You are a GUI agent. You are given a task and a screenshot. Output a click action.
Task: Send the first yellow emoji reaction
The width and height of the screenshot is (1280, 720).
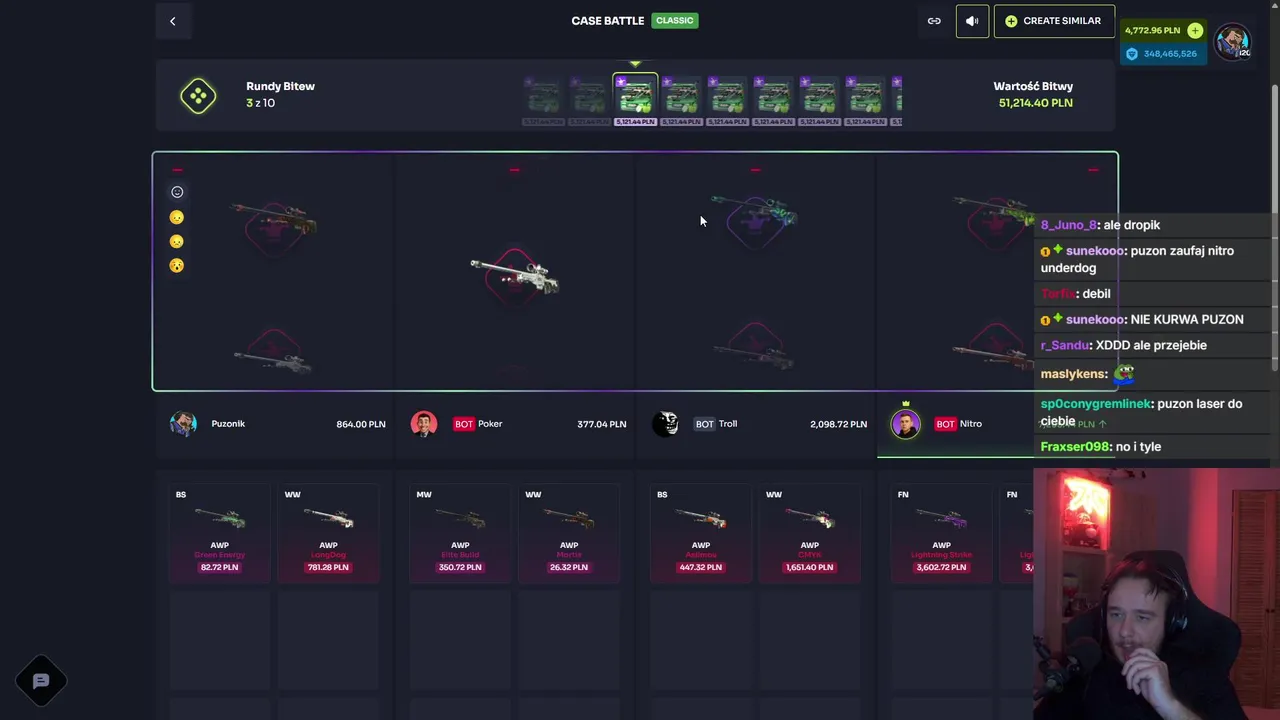pos(177,217)
